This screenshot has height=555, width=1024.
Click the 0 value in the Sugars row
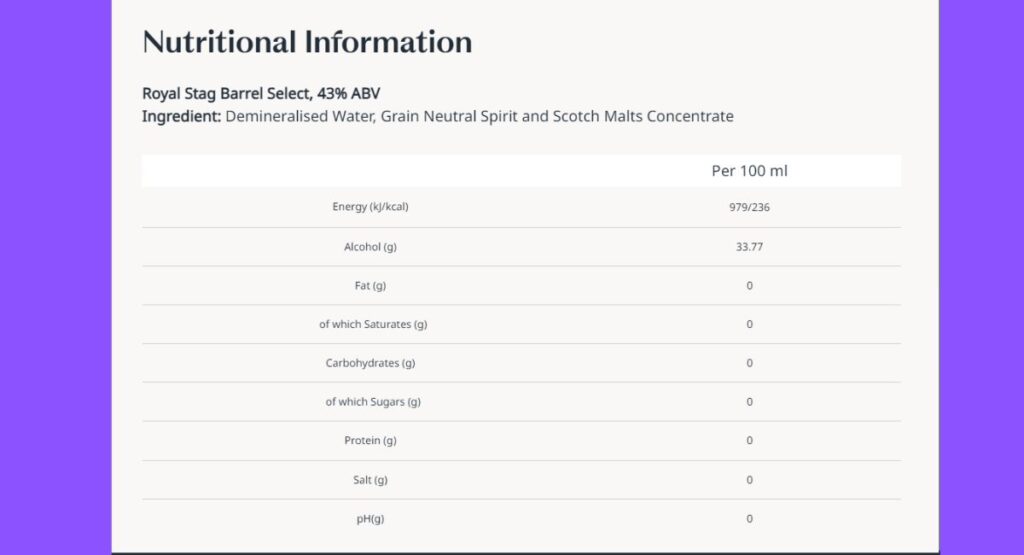point(749,402)
